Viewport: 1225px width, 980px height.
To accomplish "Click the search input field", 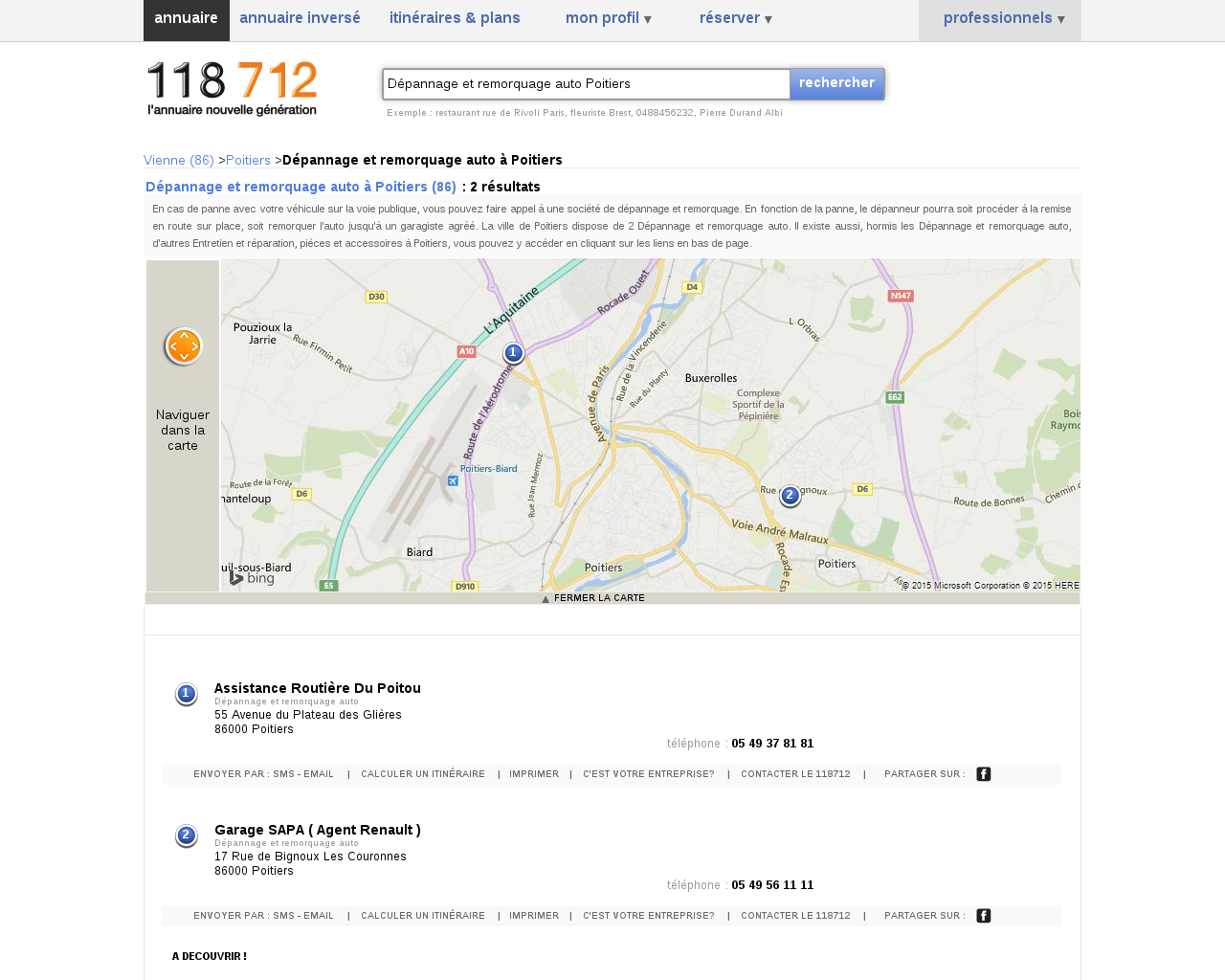I will (587, 84).
